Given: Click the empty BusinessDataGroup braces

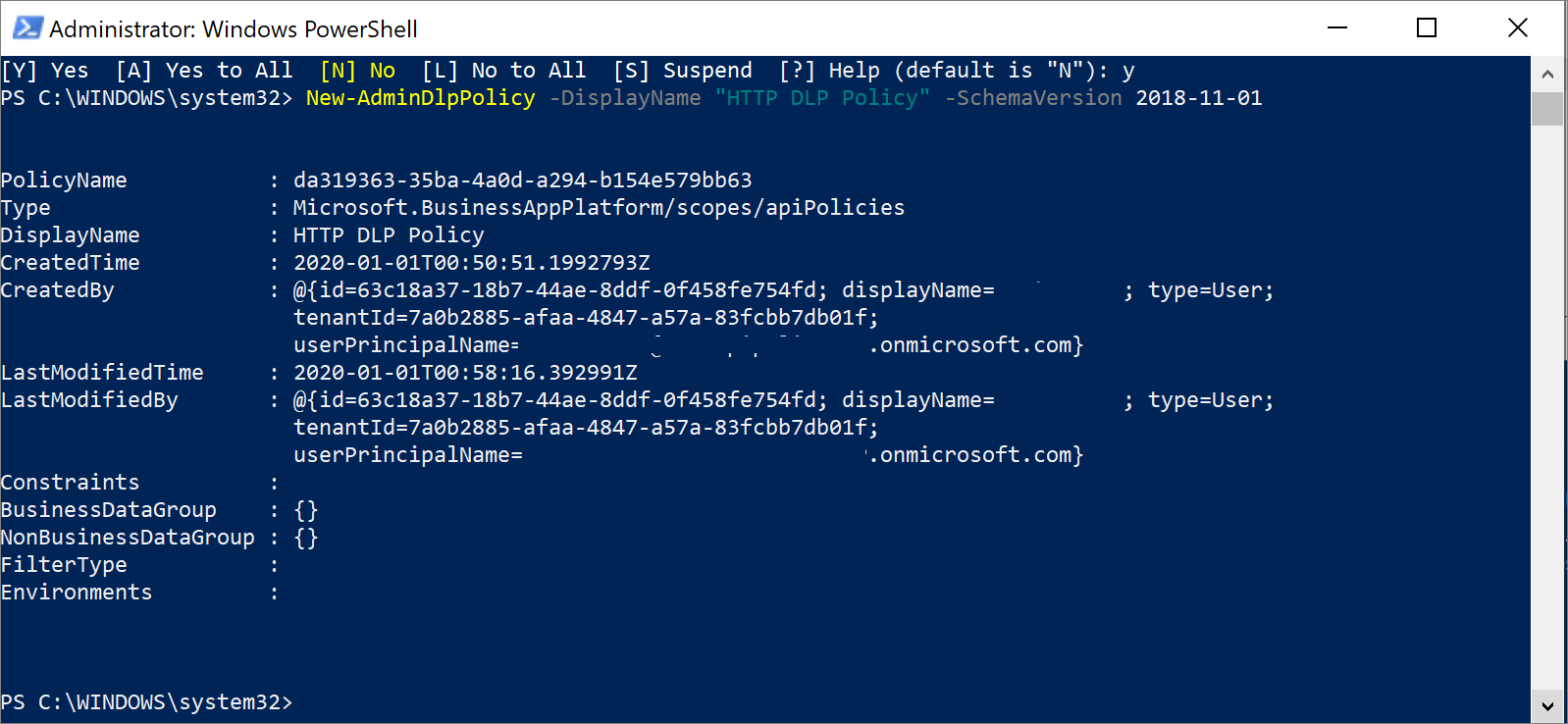Looking at the screenshot, I should pyautogui.click(x=306, y=509).
